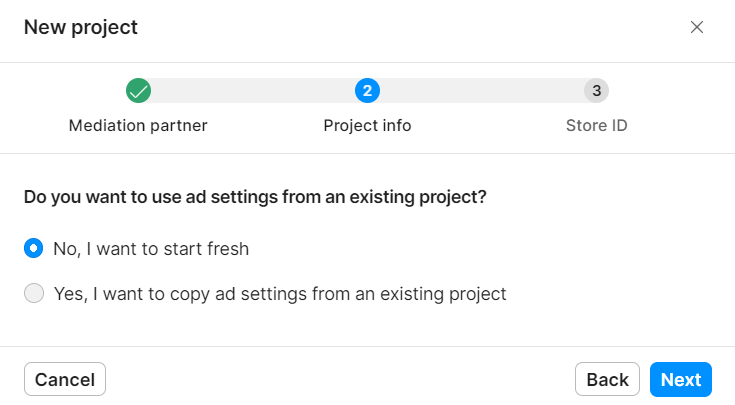Go to the Mediation partner step label
The width and height of the screenshot is (735, 405).
tap(138, 126)
